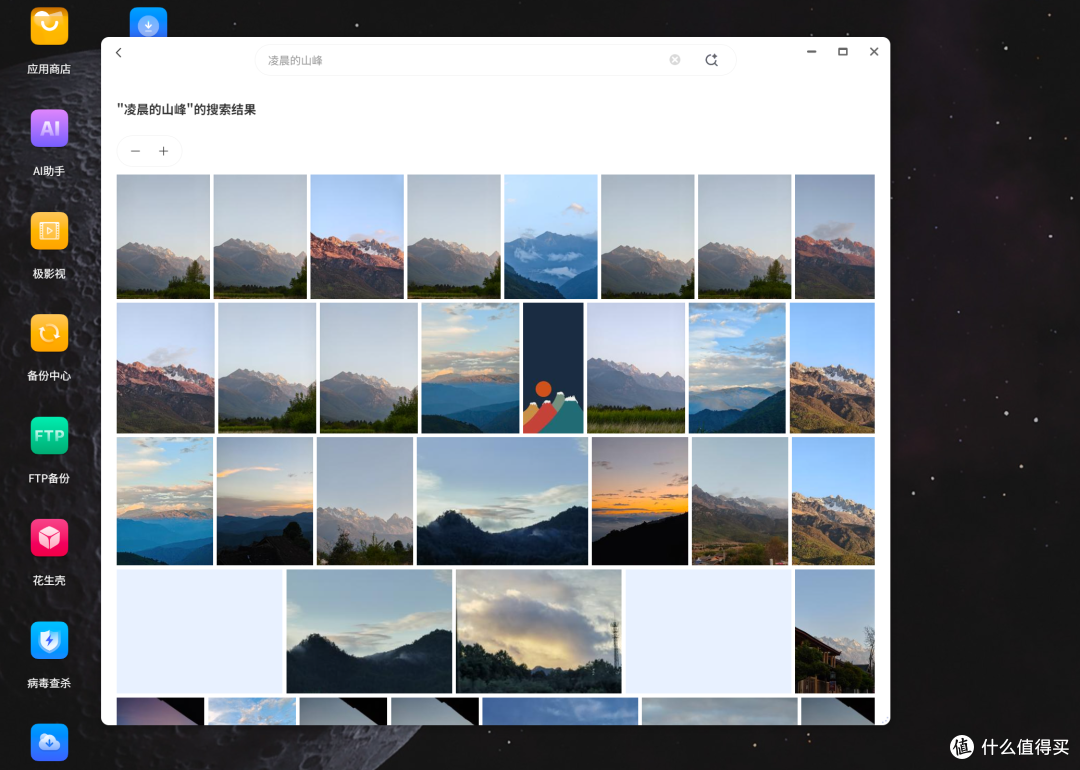Open the blue misty mountain photo in first row
1080x770 pixels.
550,236
